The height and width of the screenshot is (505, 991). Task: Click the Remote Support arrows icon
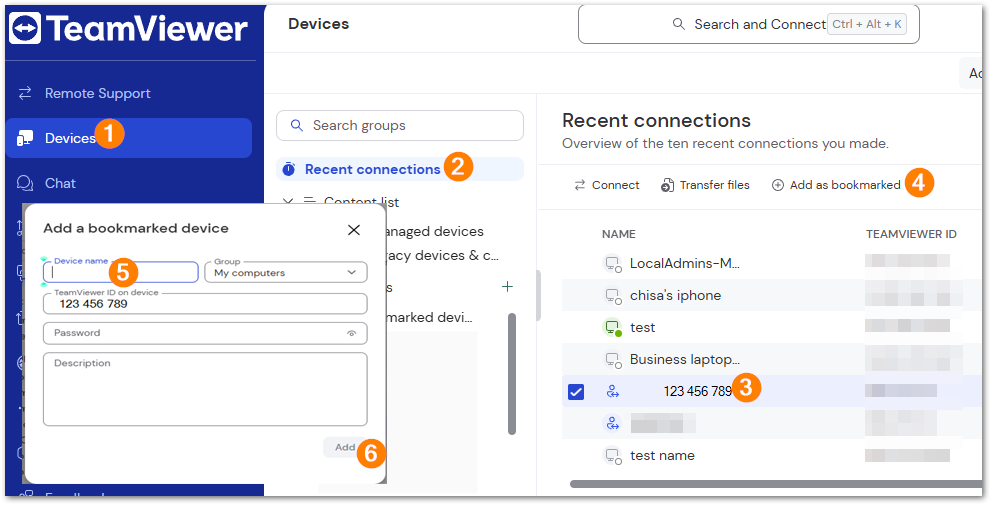click(x=25, y=94)
